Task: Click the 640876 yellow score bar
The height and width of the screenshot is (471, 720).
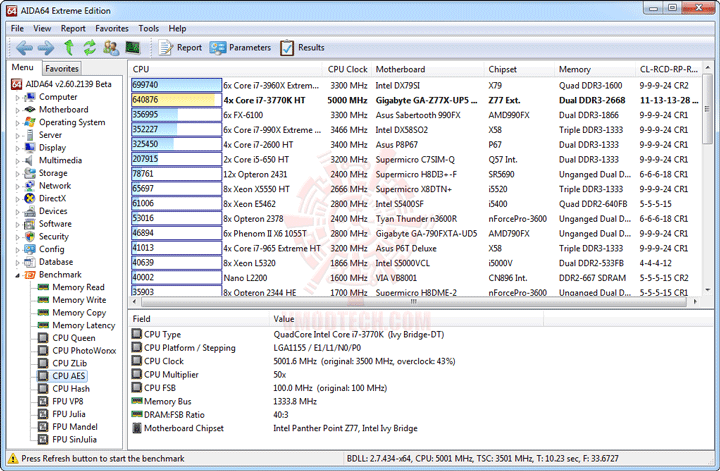Action: point(176,100)
